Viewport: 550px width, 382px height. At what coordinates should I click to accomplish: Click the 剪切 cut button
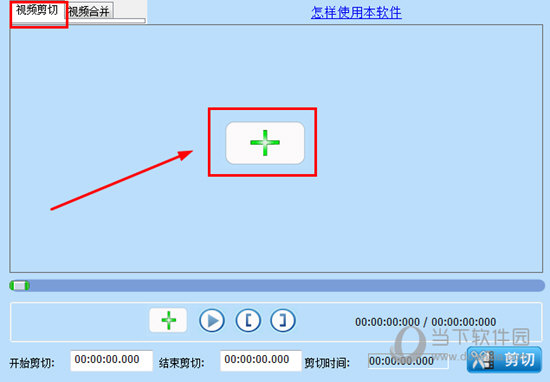(x=504, y=360)
